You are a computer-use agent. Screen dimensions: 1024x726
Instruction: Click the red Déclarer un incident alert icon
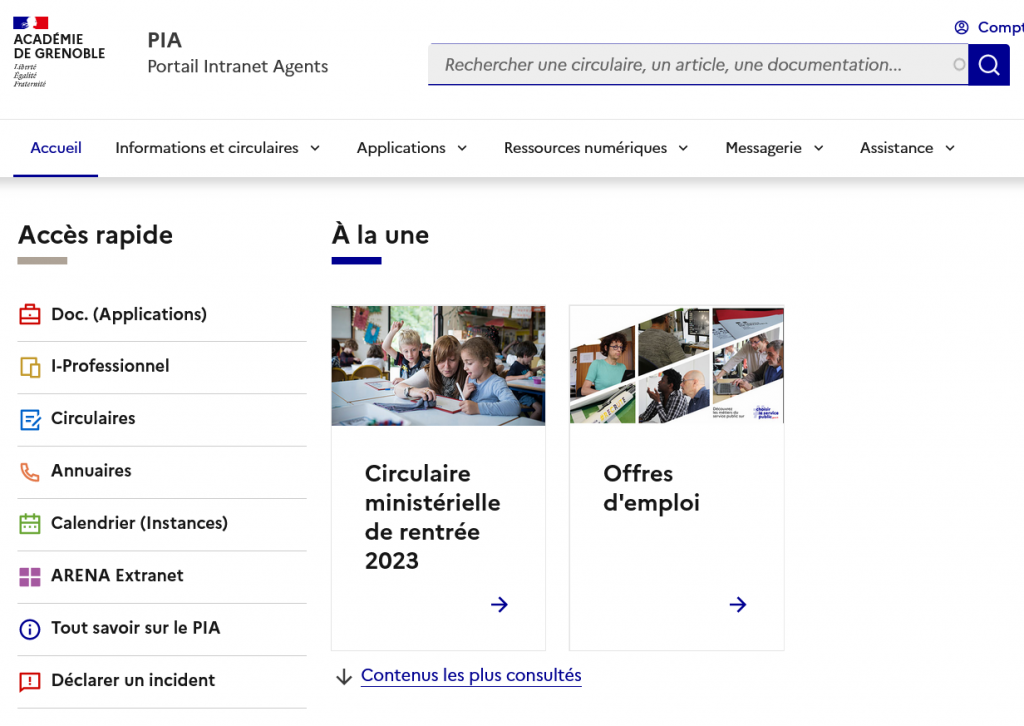click(x=30, y=681)
